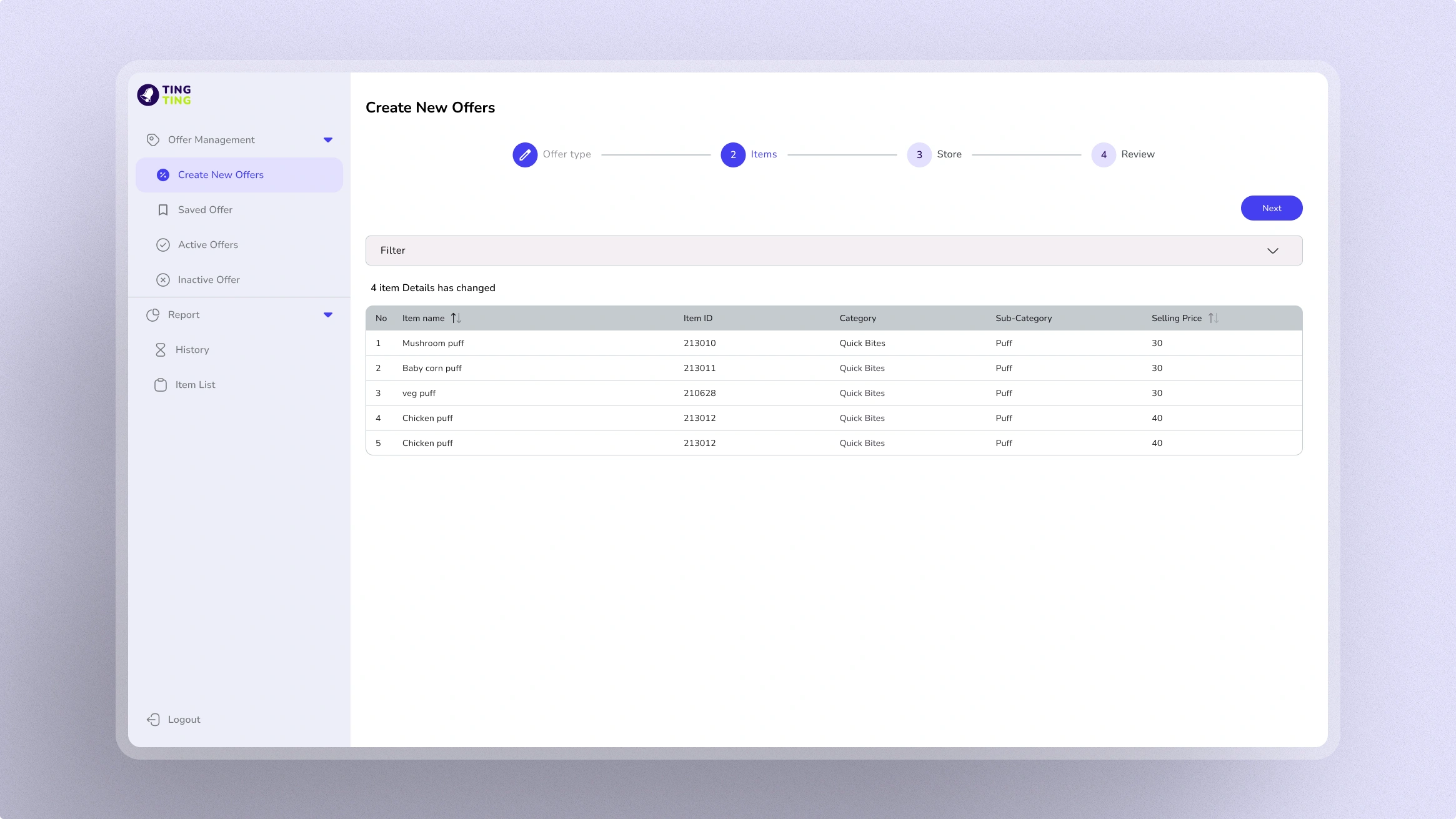Click the Active Offers checkmark icon
The height and width of the screenshot is (819, 1456).
(x=163, y=245)
